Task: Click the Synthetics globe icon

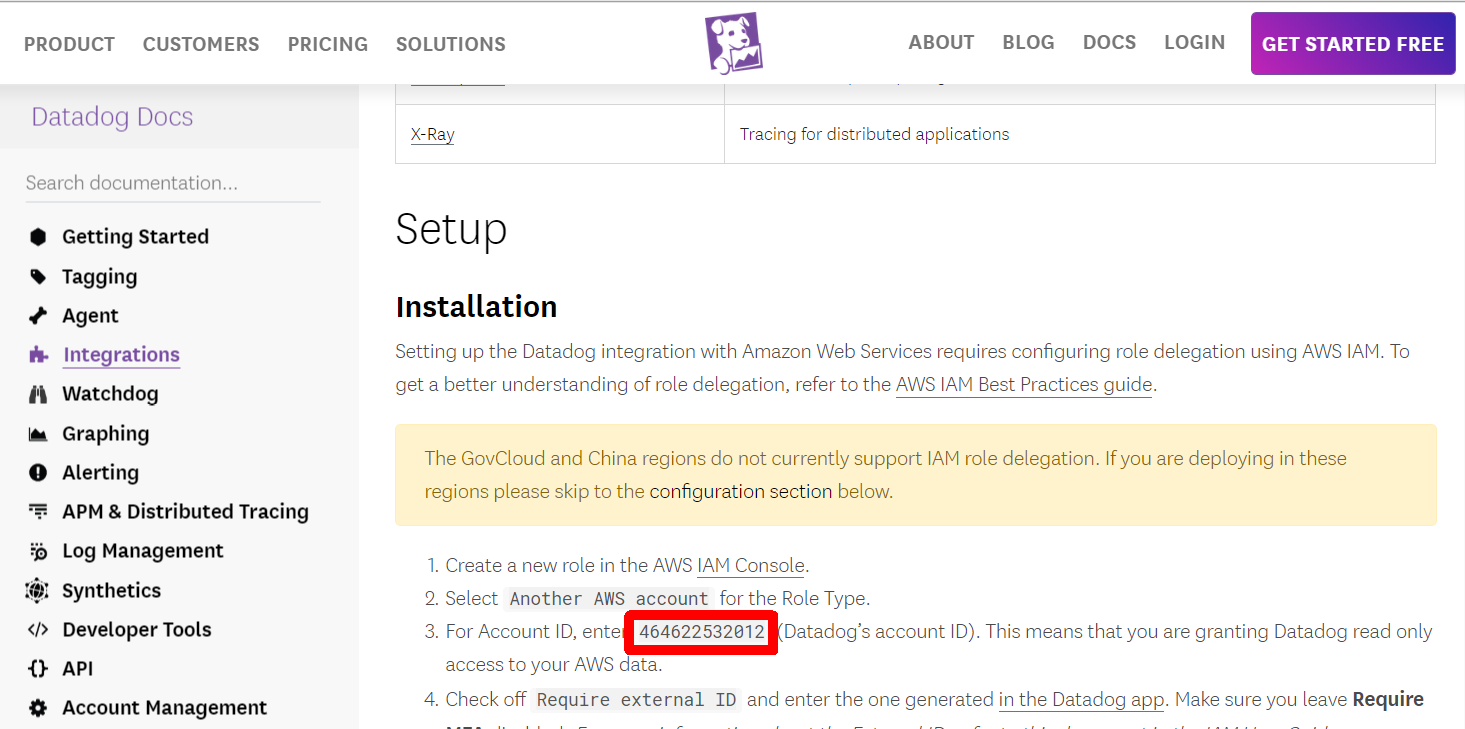Action: click(38, 590)
